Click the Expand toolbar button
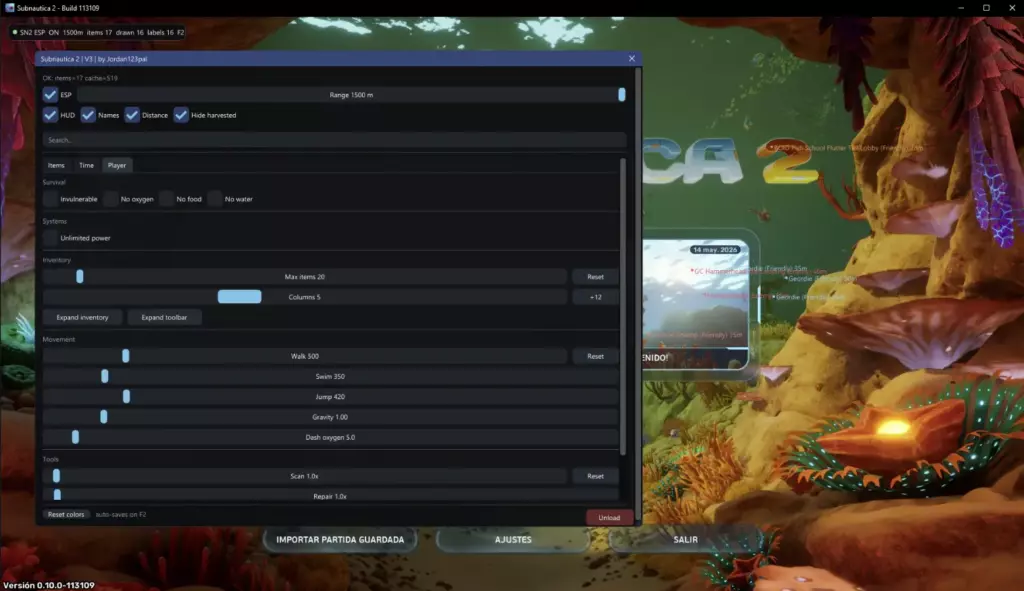This screenshot has width=1024, height=591. click(164, 317)
